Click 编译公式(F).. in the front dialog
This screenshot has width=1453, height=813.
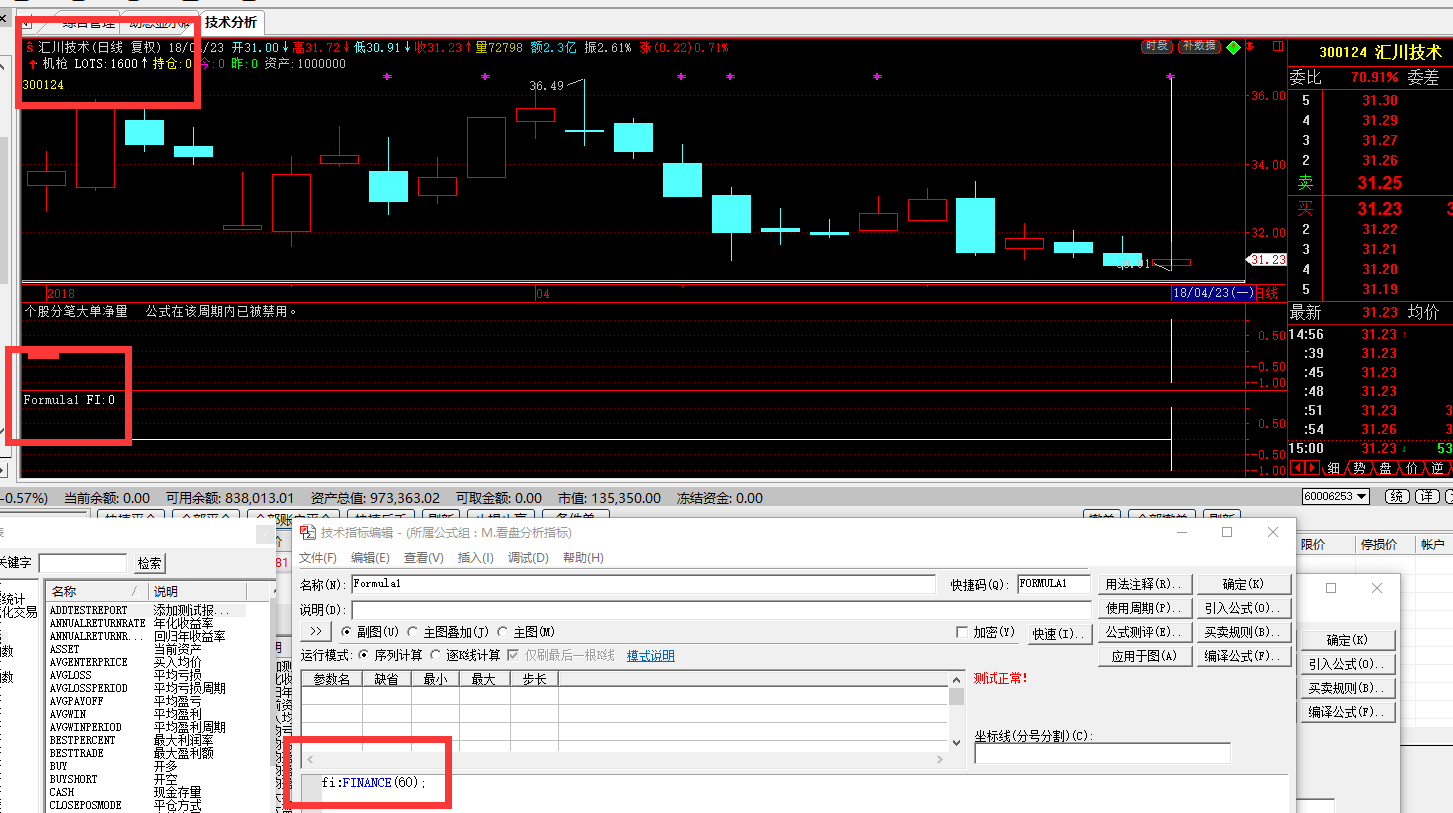1243,656
